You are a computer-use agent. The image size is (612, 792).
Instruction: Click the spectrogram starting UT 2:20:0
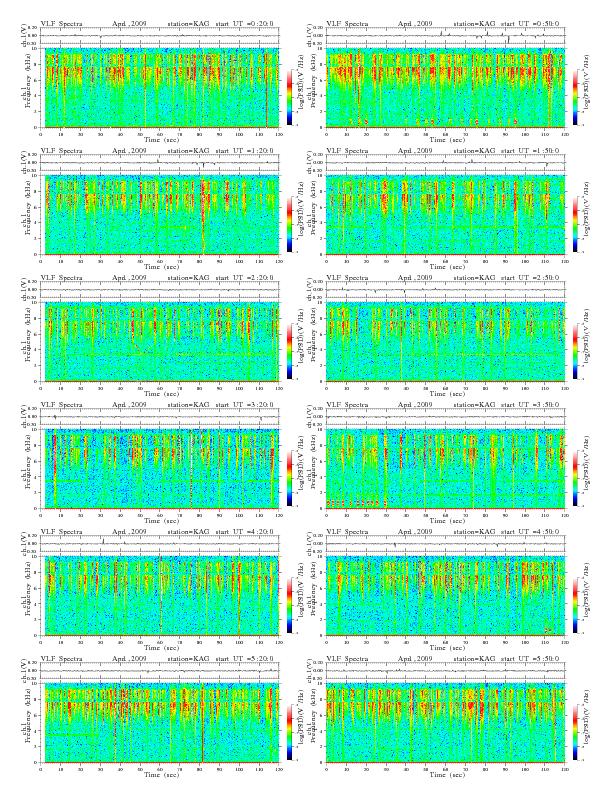[160, 341]
